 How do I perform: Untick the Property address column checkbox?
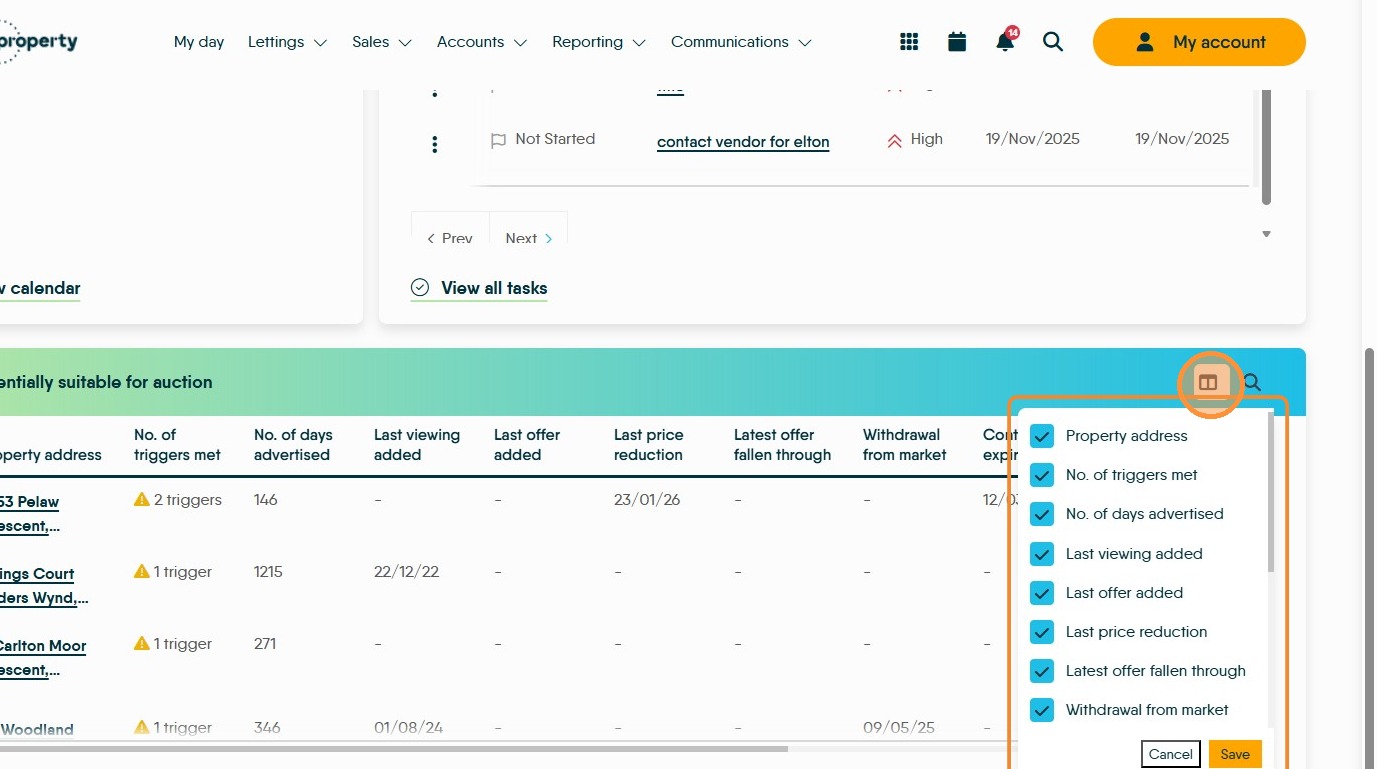(x=1042, y=436)
